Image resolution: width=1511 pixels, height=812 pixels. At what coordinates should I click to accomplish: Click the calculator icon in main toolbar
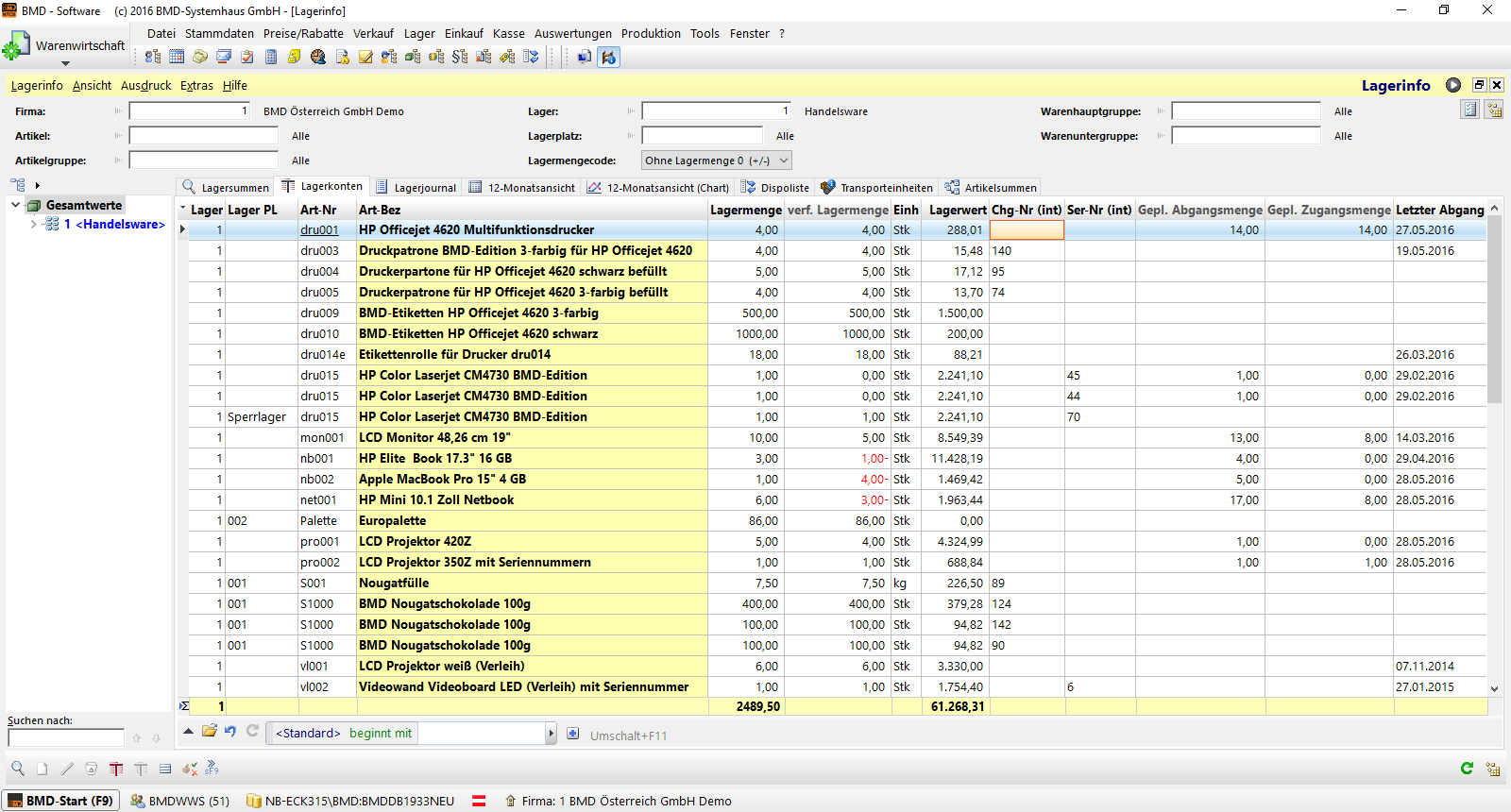pyautogui.click(x=271, y=57)
